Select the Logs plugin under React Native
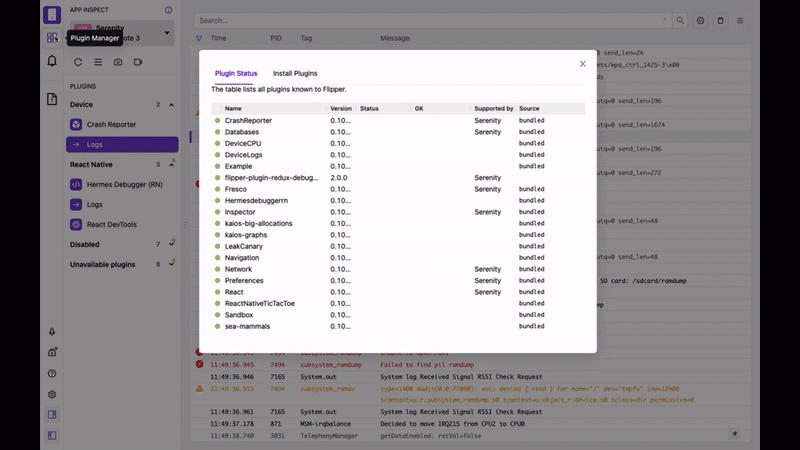 tap(122, 205)
